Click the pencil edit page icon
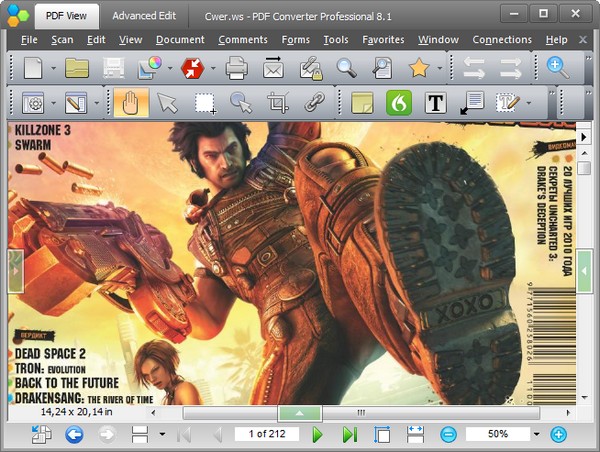The image size is (600, 452). (76, 103)
